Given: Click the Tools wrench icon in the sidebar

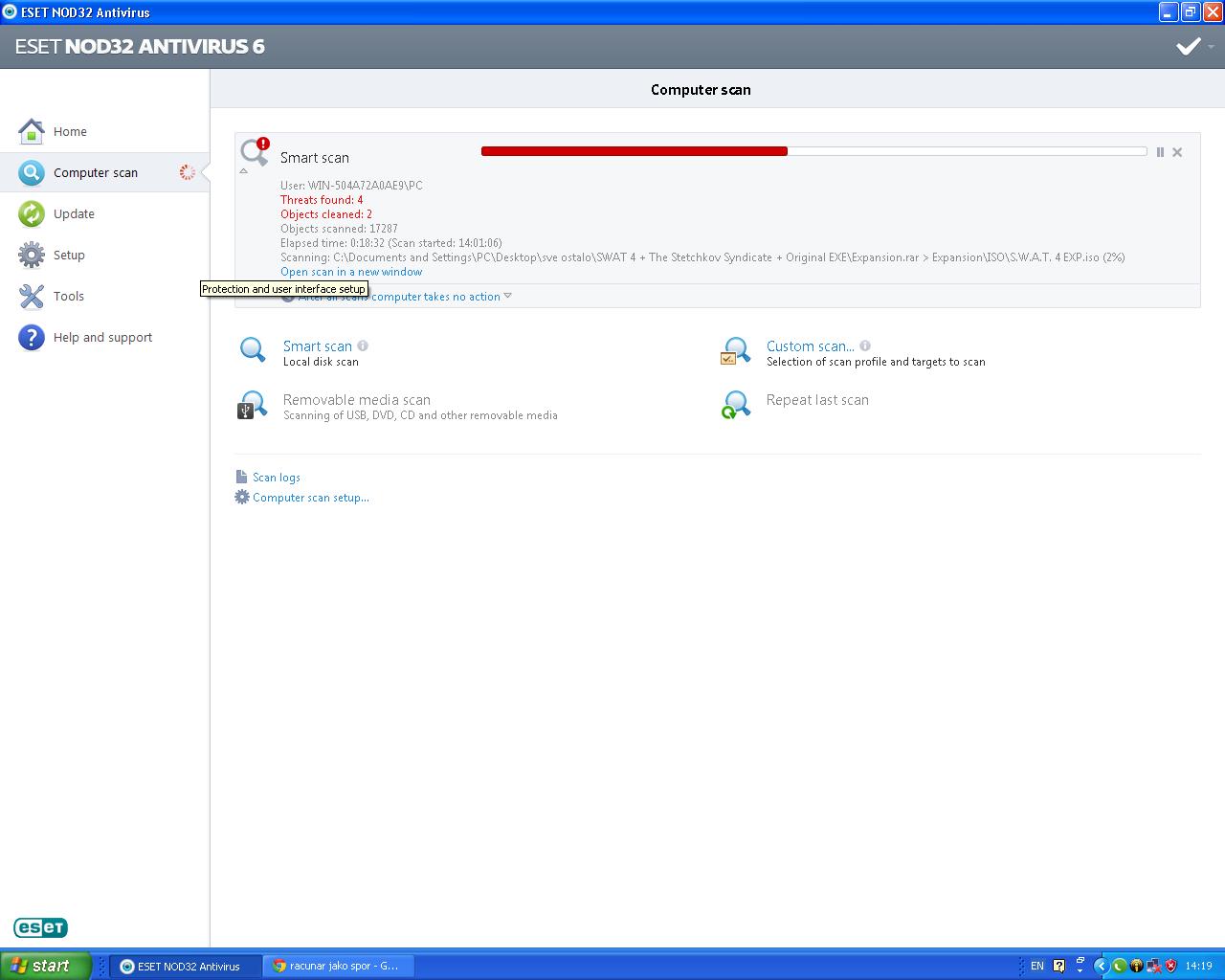Looking at the screenshot, I should [32, 296].
